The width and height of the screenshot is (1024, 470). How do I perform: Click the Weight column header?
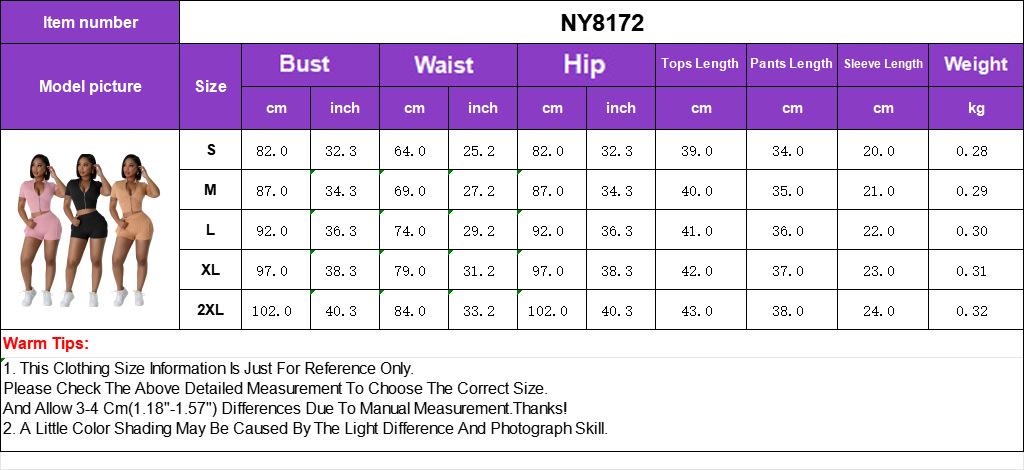click(x=976, y=65)
